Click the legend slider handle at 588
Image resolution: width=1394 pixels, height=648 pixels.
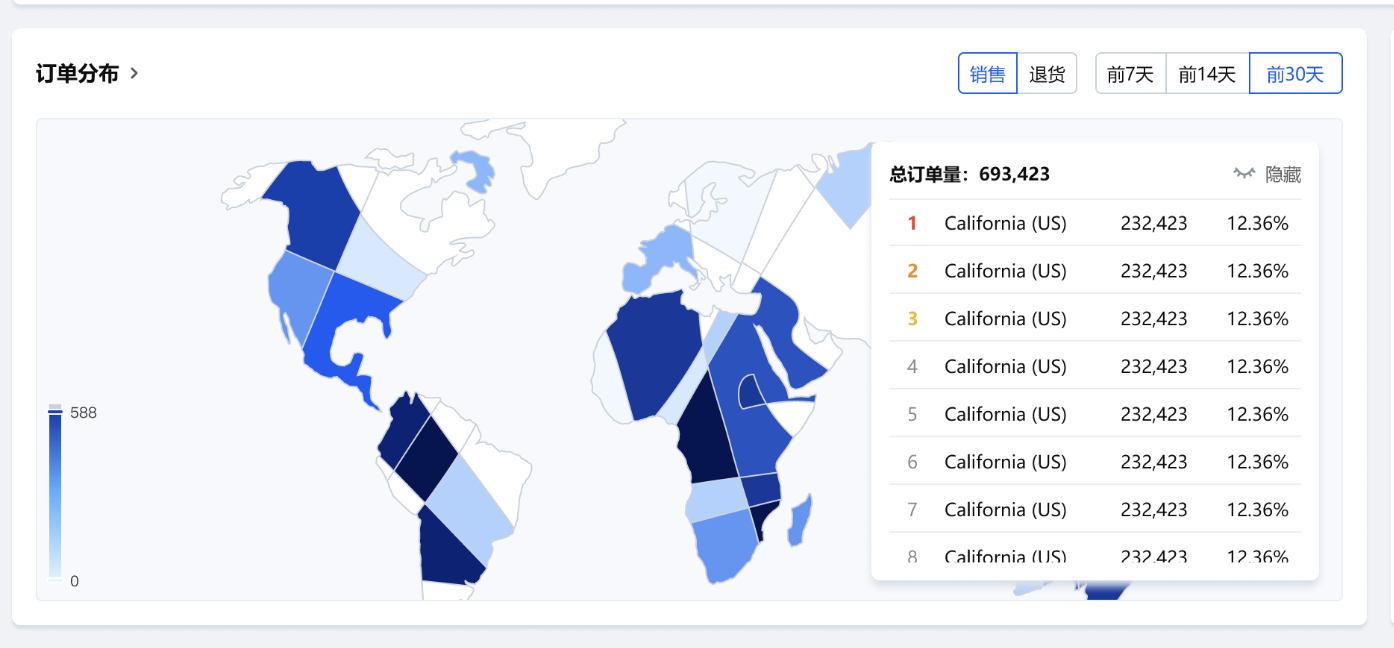[x=55, y=412]
